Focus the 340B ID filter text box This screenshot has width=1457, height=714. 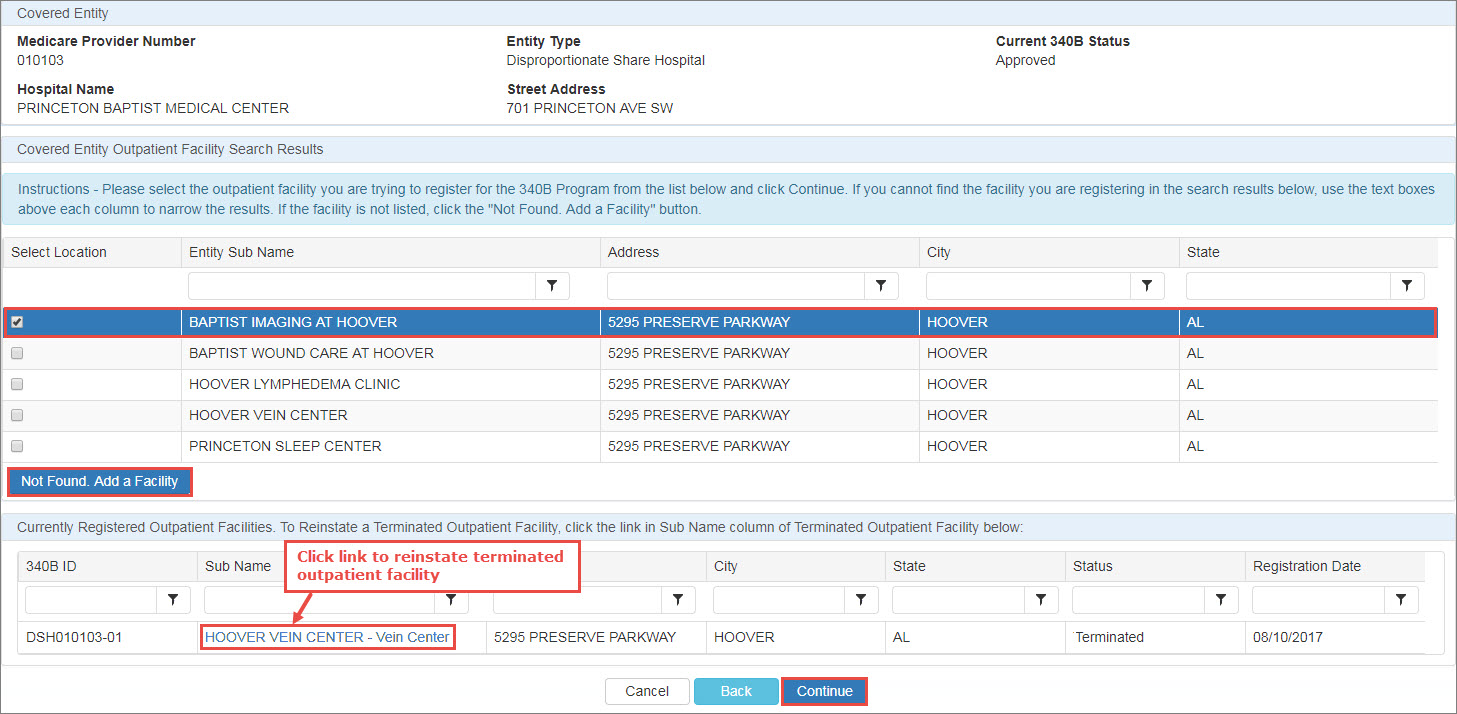[x=91, y=599]
